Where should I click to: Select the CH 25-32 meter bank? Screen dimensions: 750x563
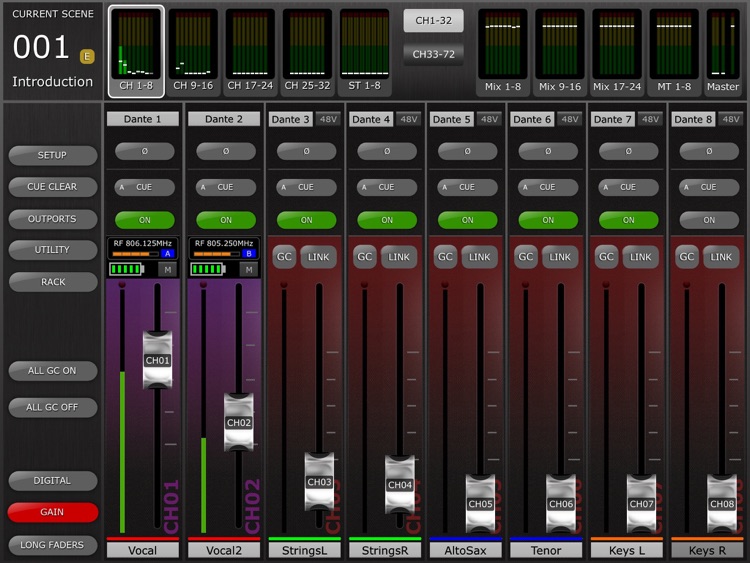pyautogui.click(x=307, y=51)
